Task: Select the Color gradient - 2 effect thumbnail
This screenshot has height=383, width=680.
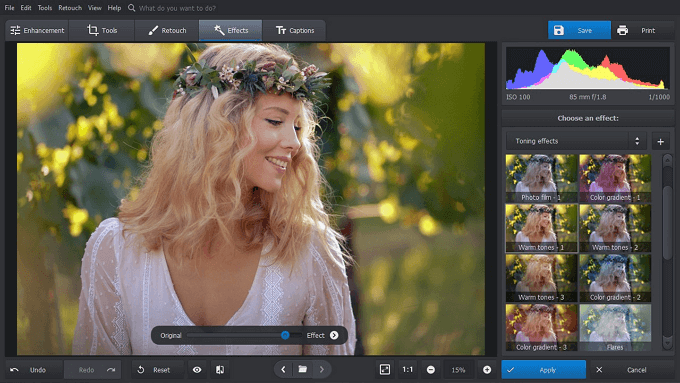Action: [615, 278]
